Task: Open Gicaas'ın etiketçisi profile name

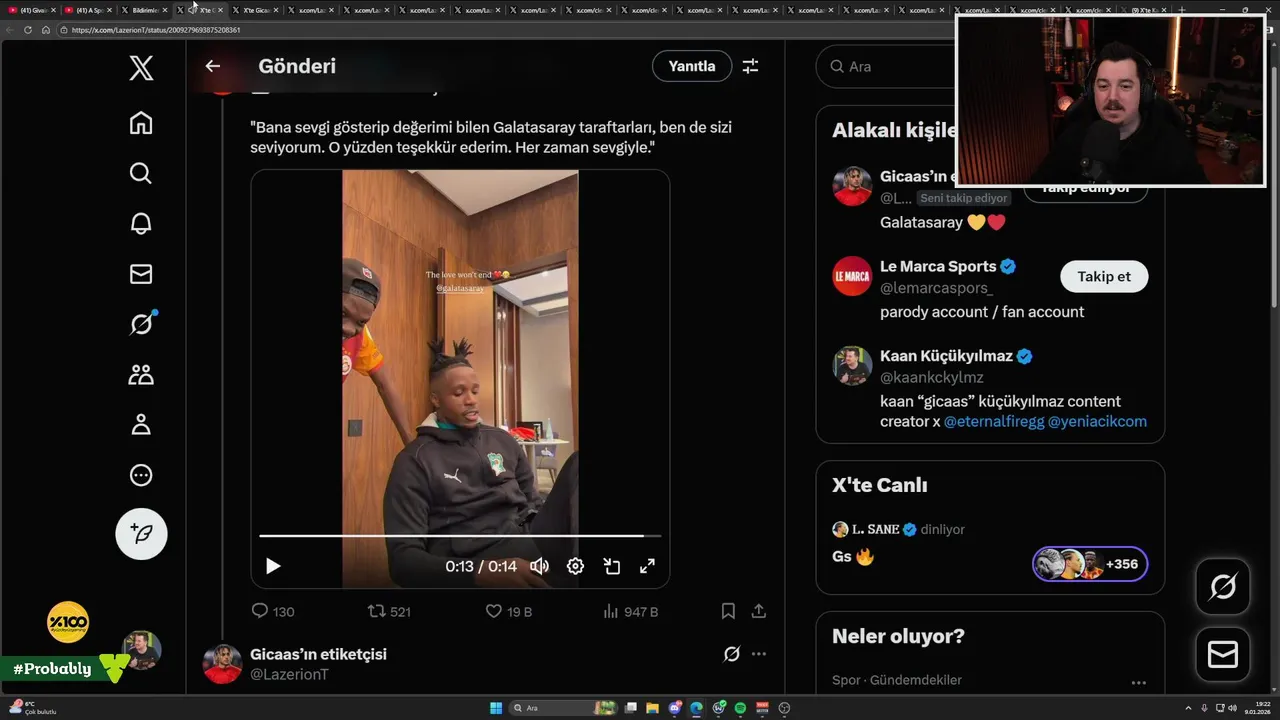Action: pos(318,654)
